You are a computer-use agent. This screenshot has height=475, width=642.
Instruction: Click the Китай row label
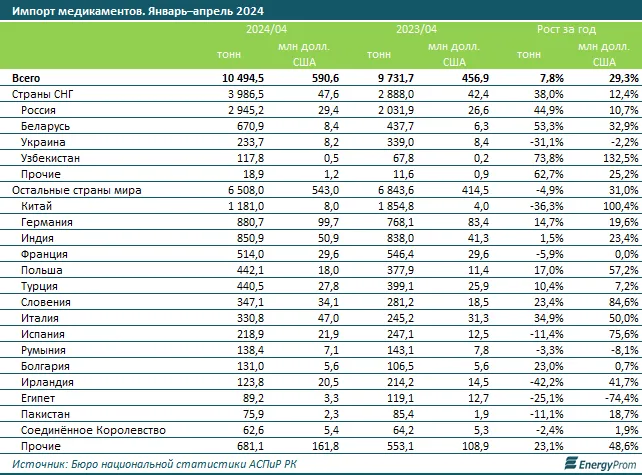point(37,206)
